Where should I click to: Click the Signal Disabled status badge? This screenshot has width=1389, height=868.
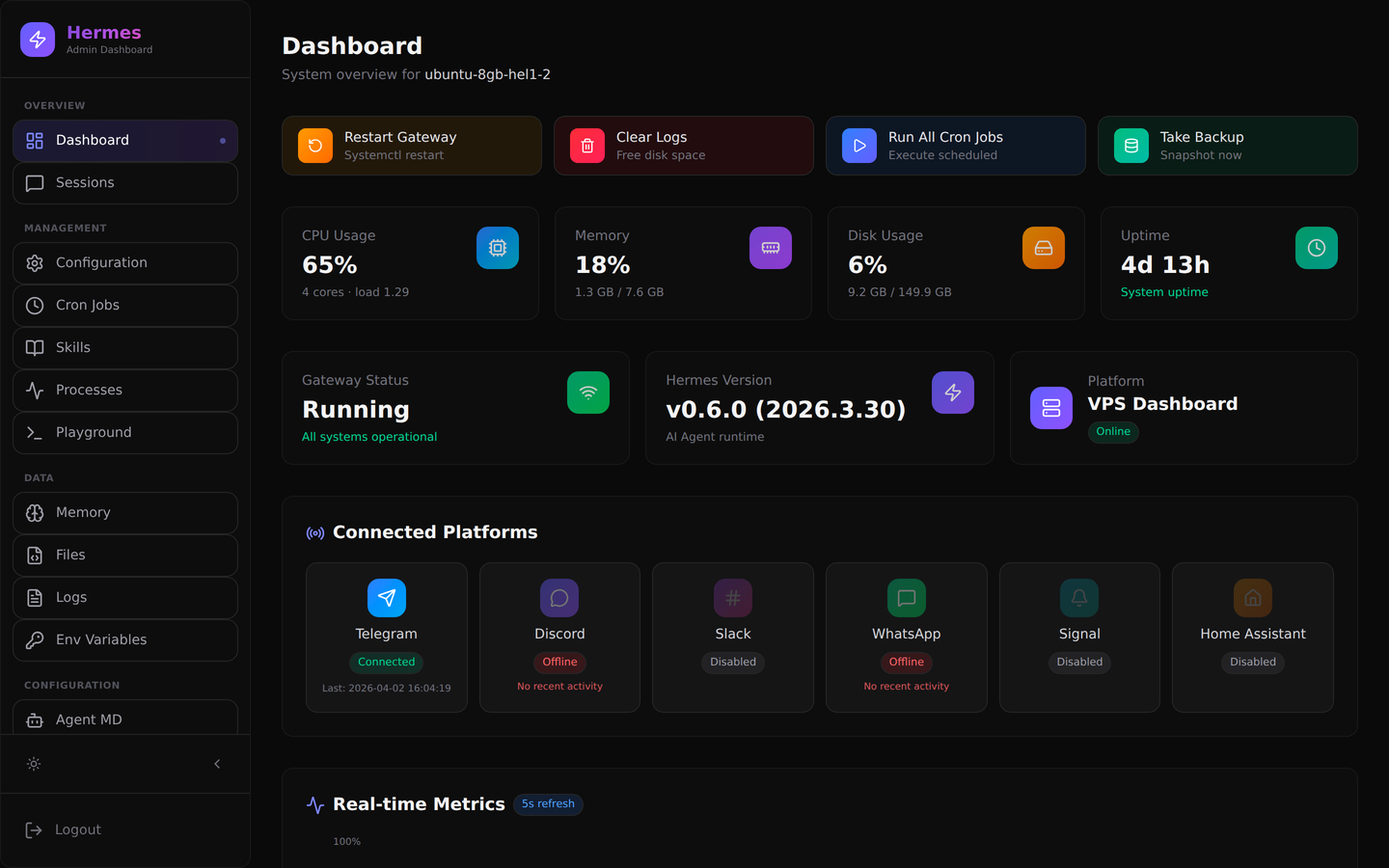[1079, 663]
